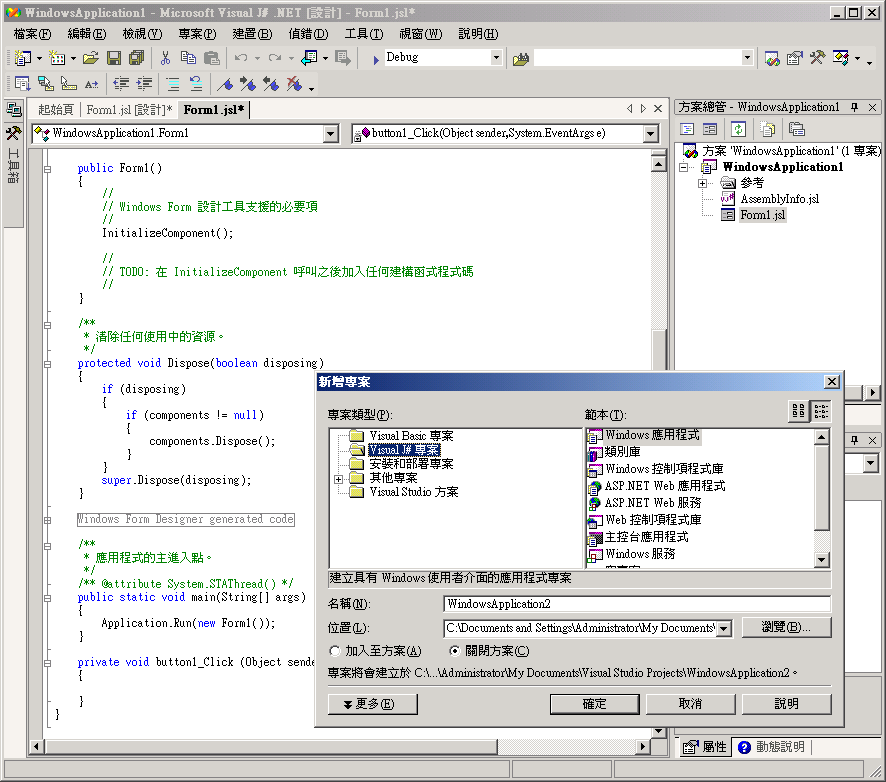Click View Code icon in Solution Explorer
This screenshot has width=886, height=782.
687,129
